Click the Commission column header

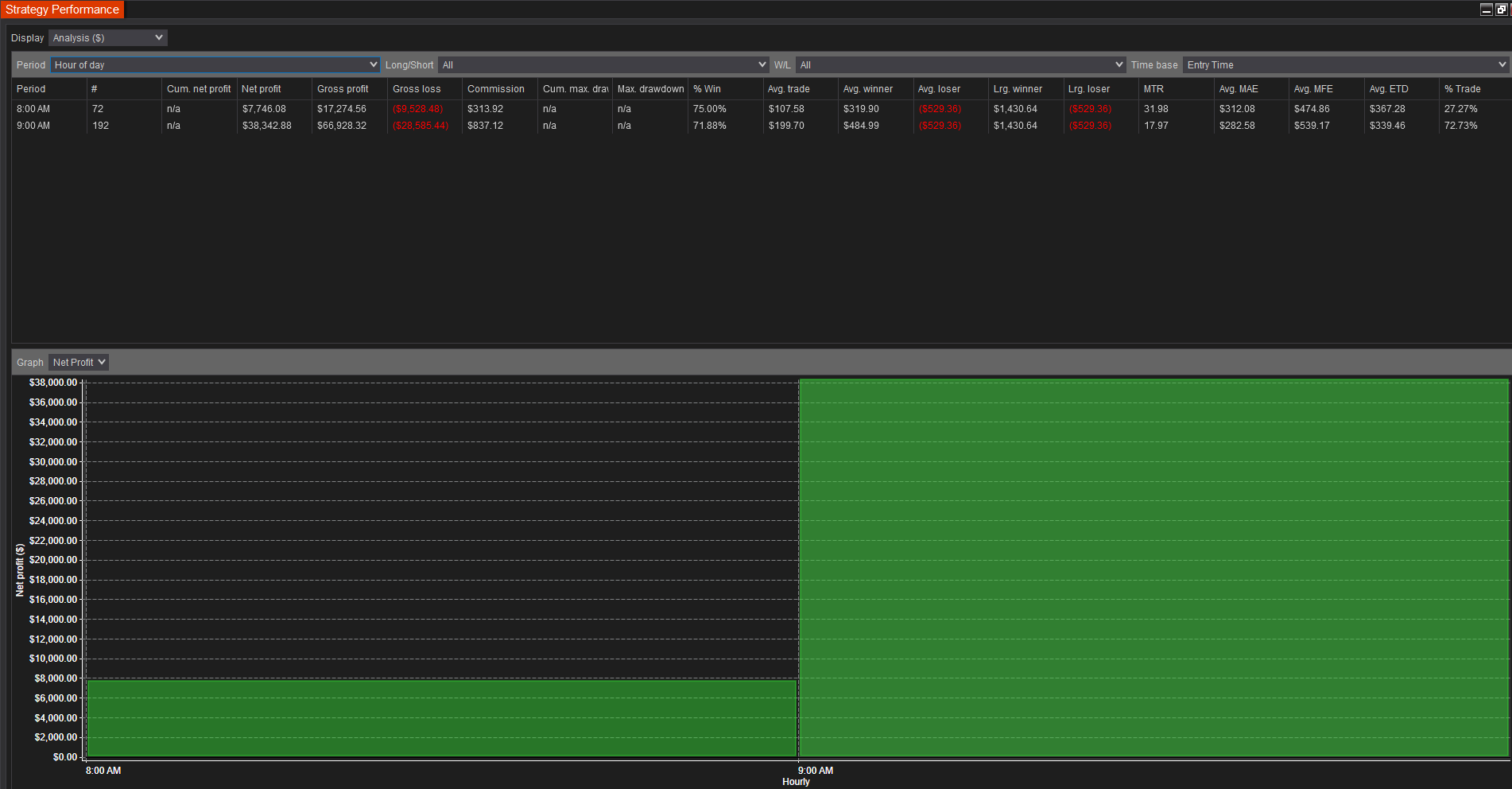tap(498, 88)
